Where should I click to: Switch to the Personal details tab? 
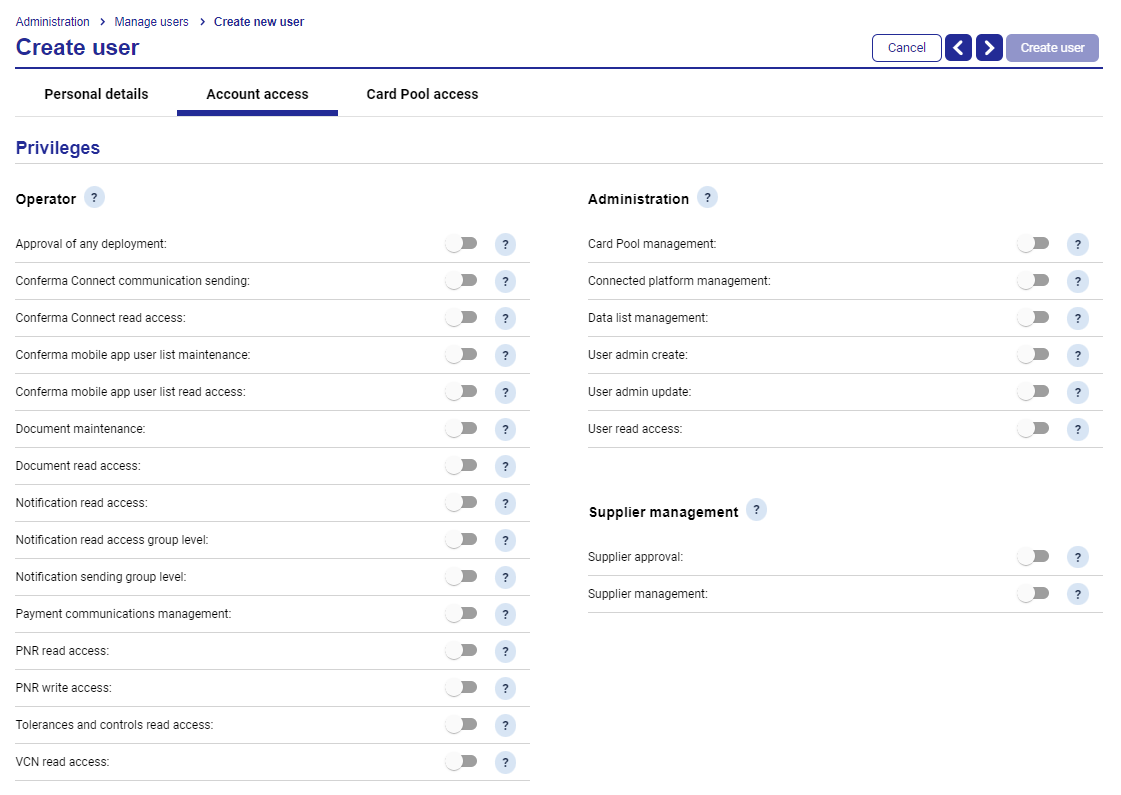pos(97,94)
